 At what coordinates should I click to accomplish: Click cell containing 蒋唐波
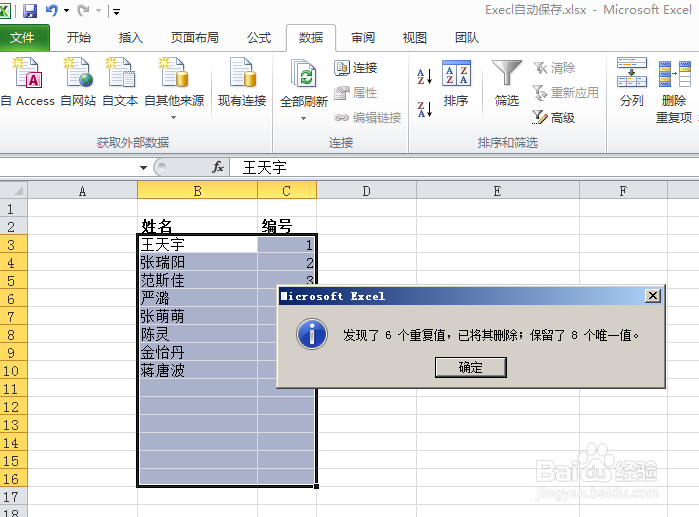pyautogui.click(x=197, y=370)
